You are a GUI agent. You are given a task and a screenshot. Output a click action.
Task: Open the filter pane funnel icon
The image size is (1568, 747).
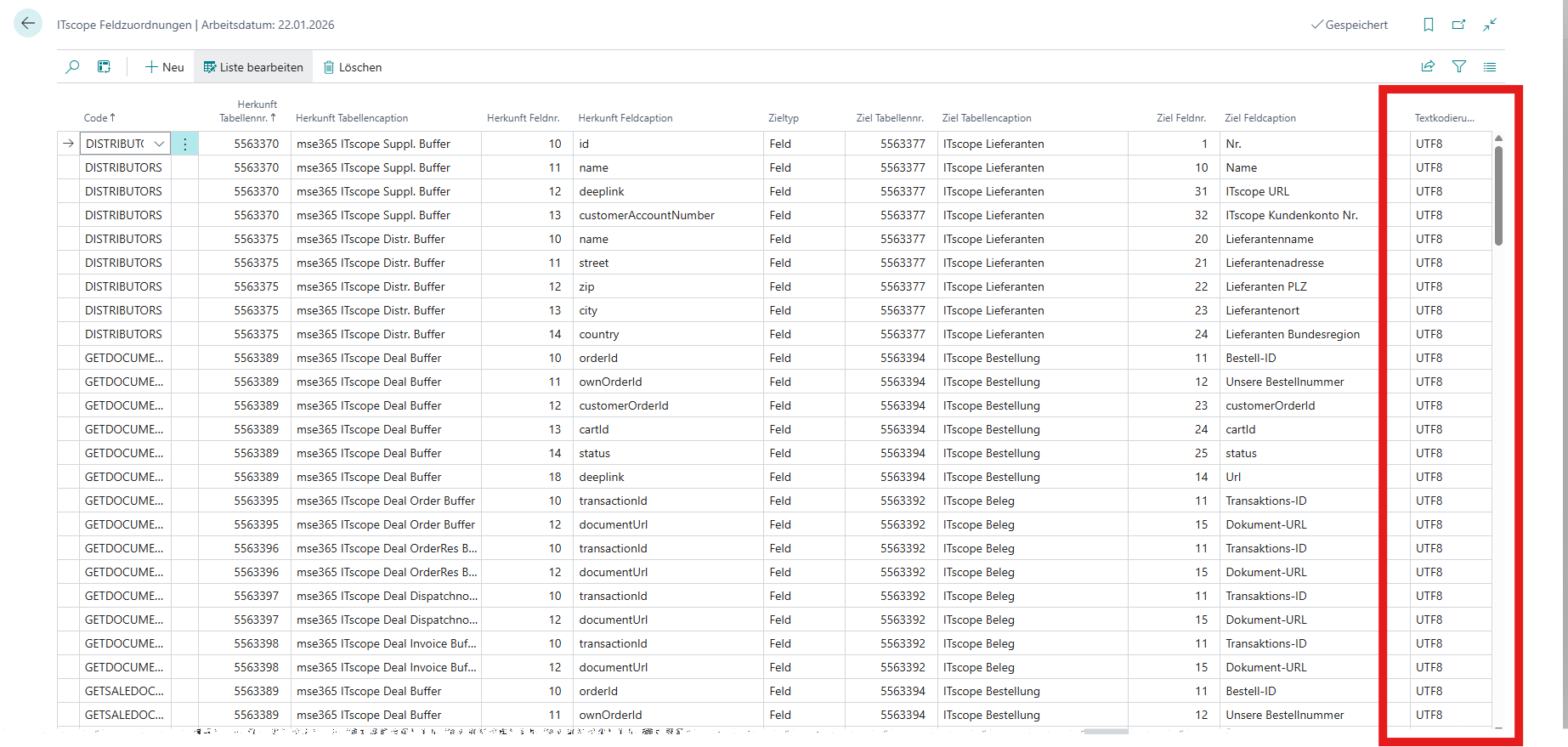coord(1459,67)
